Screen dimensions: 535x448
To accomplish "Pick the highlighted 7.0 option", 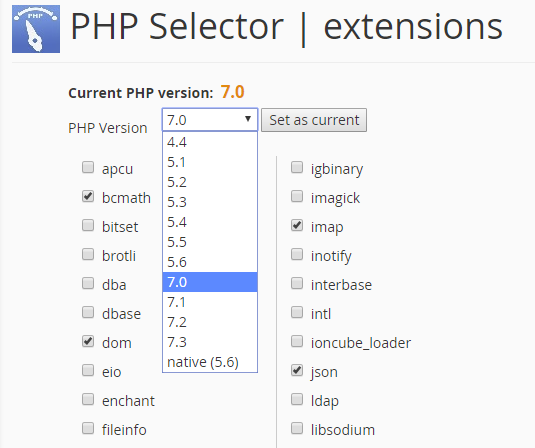I will pyautogui.click(x=210, y=282).
